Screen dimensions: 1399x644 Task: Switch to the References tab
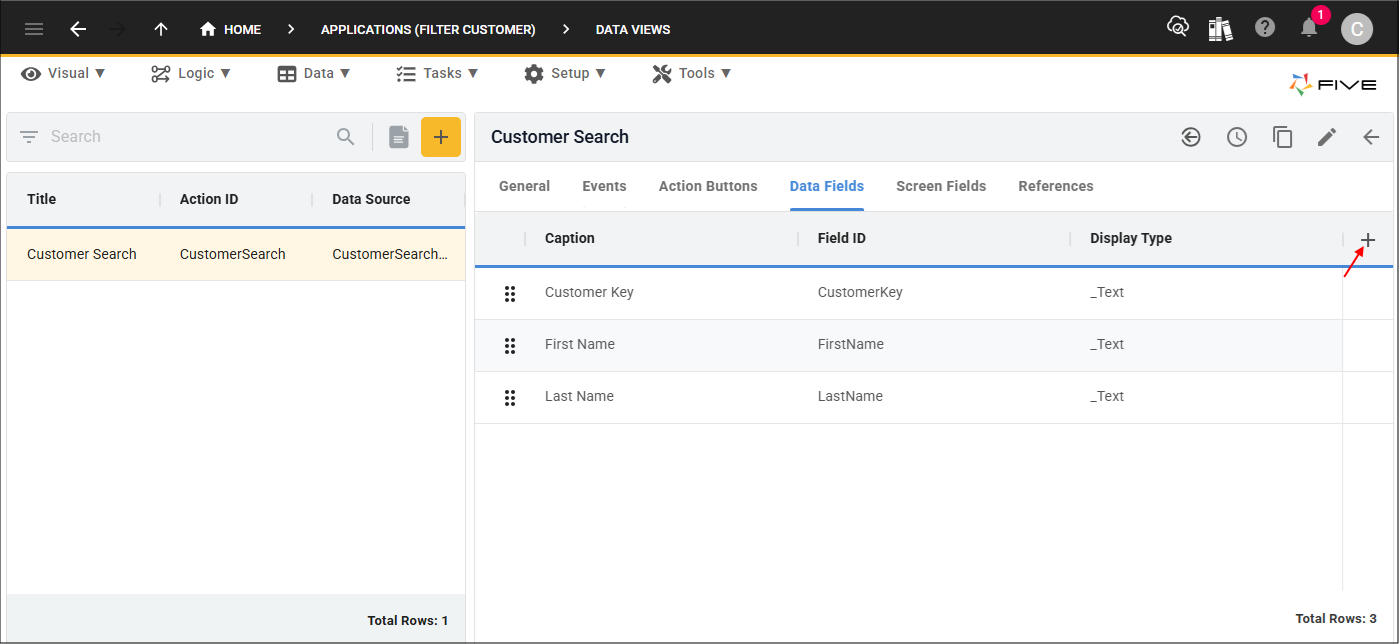[x=1056, y=186]
